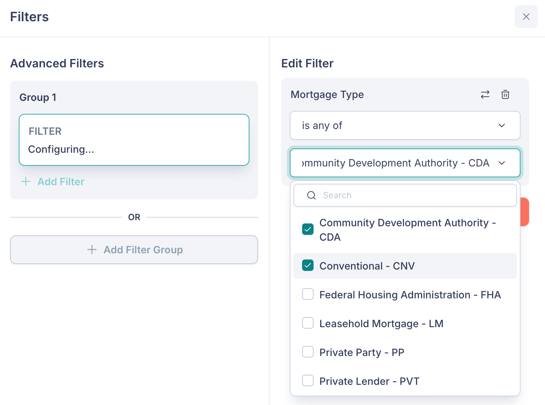Select the Configuring... filter card
The width and height of the screenshot is (545, 405).
[x=134, y=140]
